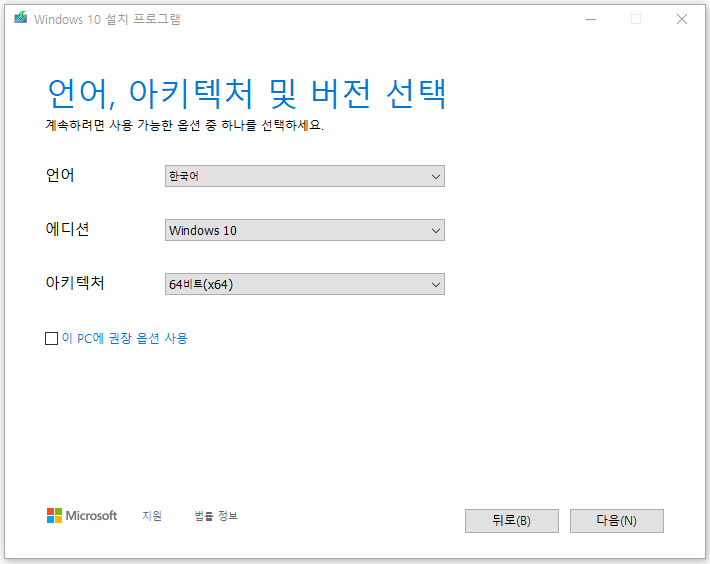
Task: Click the '에디션' field label
Action: pyautogui.click(x=67, y=229)
